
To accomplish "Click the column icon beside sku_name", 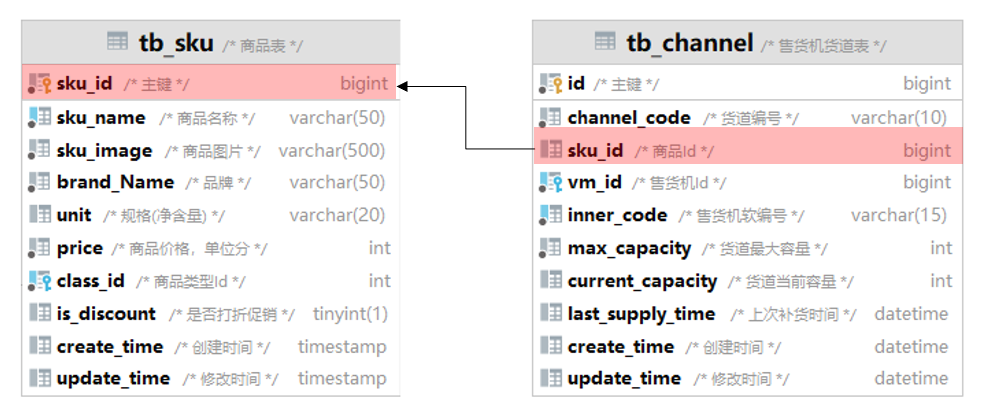I will coord(40,118).
